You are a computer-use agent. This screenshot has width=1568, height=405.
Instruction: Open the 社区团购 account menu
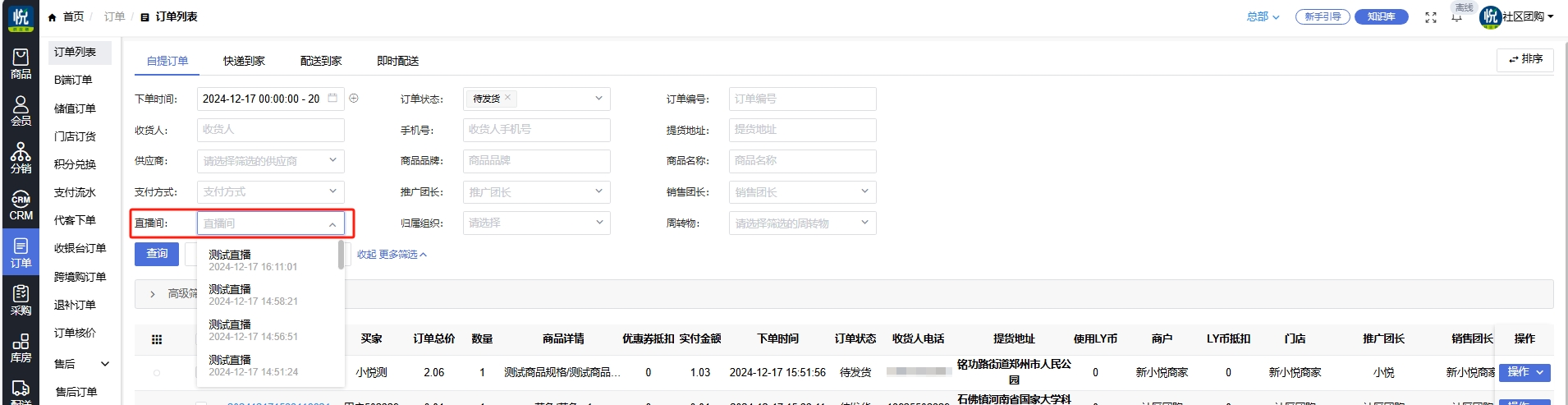(x=1528, y=16)
